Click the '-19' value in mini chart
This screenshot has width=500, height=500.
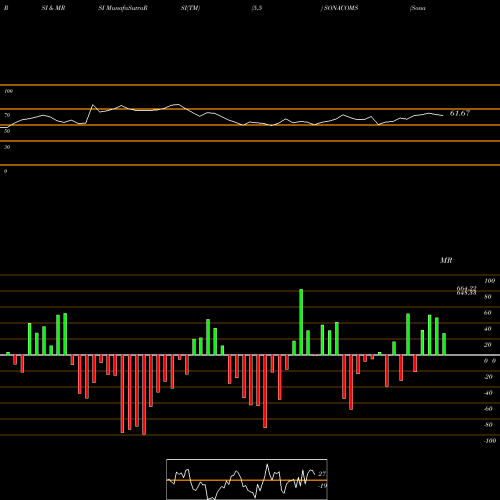[322, 486]
